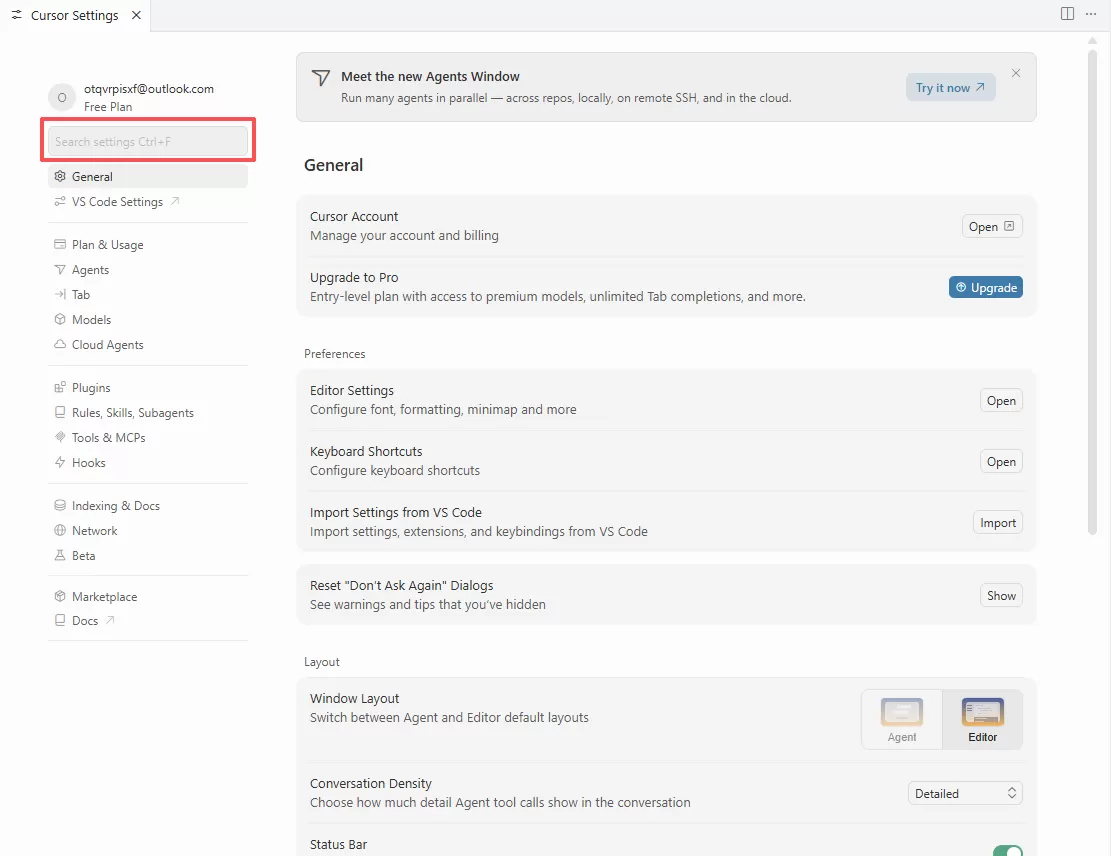This screenshot has width=1111, height=856.
Task: Click the Indexing & Docs database icon
Action: tap(60, 505)
